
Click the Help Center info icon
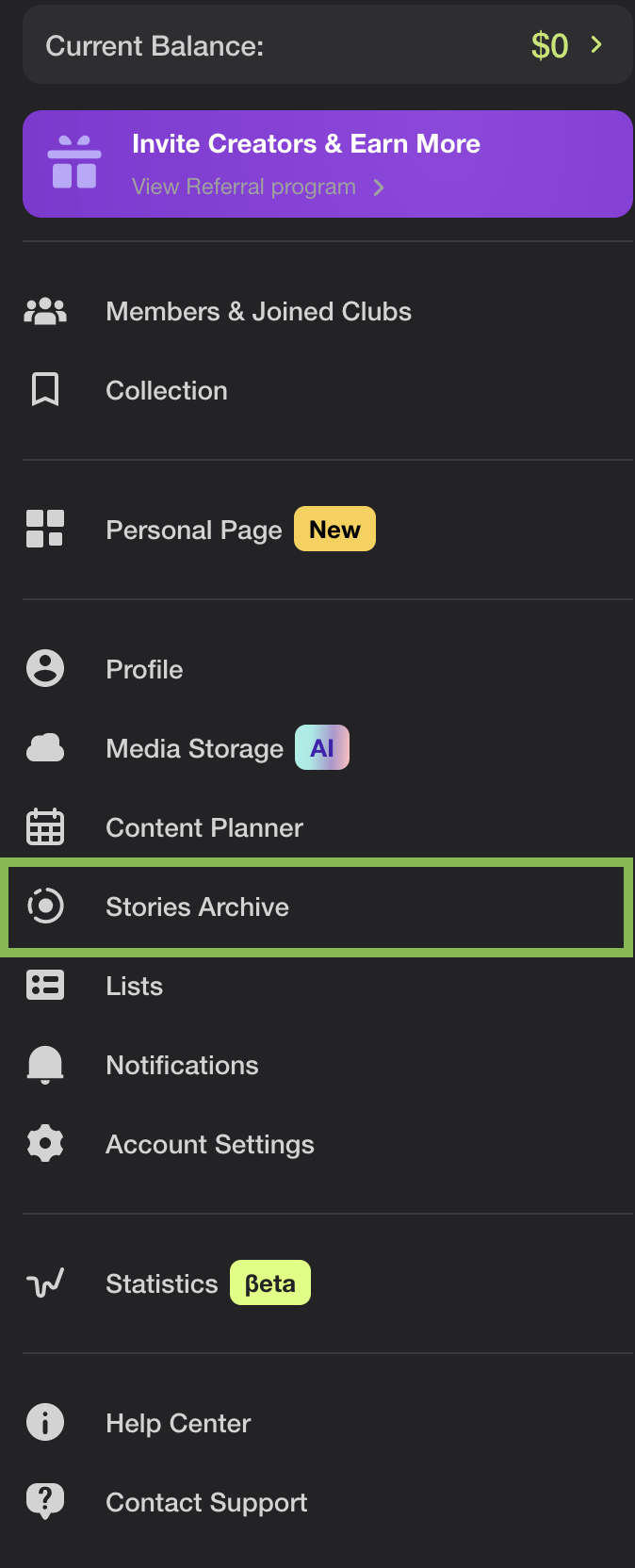pyautogui.click(x=44, y=1423)
